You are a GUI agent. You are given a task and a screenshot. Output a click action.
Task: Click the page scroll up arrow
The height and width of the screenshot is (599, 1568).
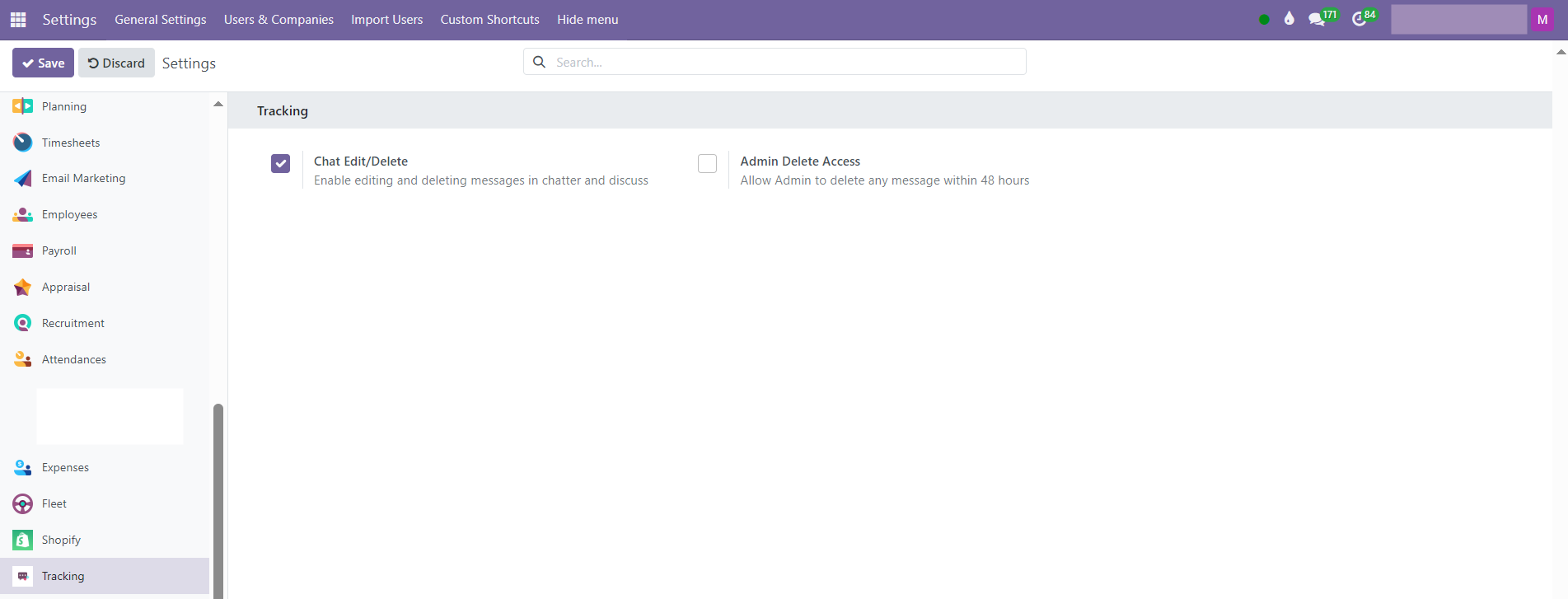coord(1561,52)
